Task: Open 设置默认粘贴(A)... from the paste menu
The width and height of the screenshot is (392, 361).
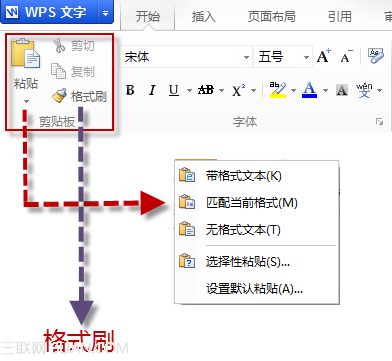Action: coord(257,289)
